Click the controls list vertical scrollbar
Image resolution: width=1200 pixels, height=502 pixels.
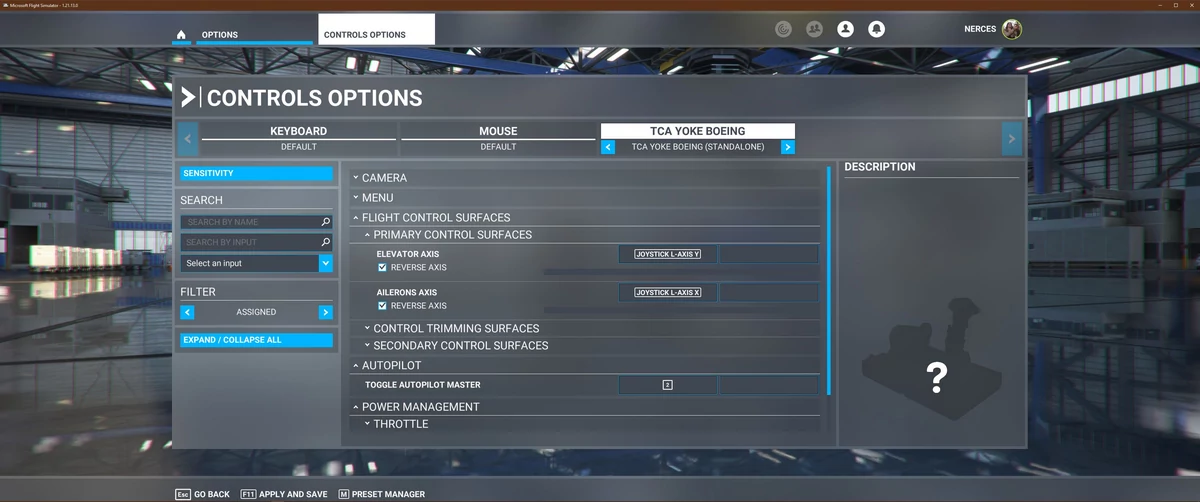point(828,280)
